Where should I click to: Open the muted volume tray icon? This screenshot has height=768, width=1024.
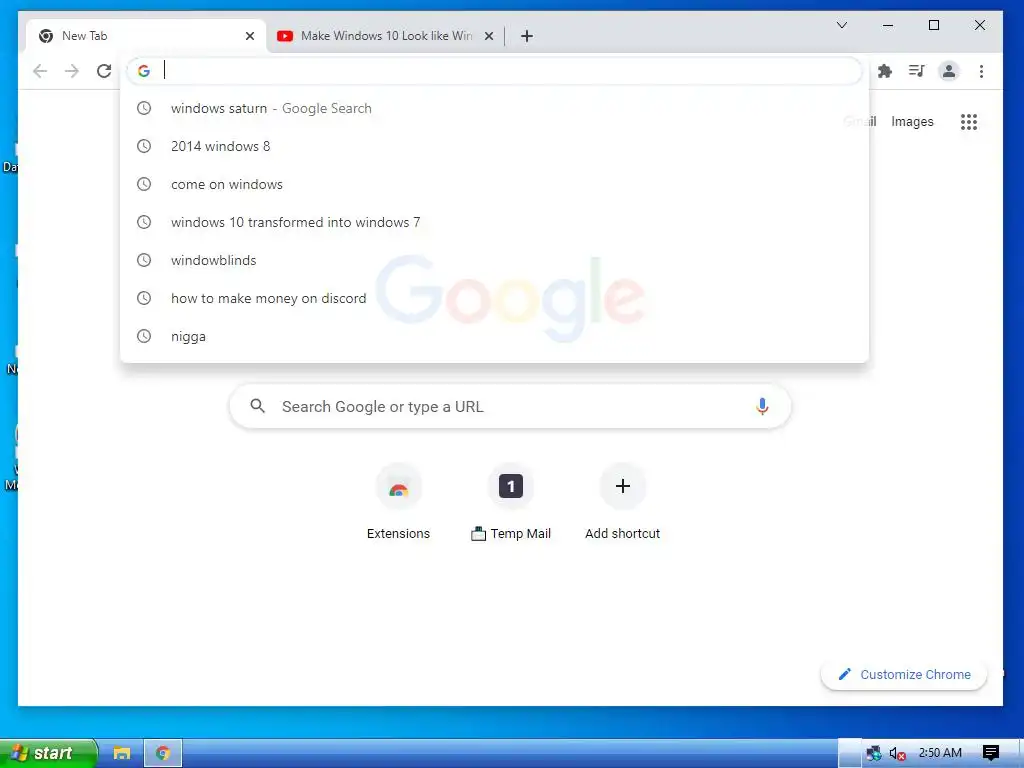[x=897, y=754]
